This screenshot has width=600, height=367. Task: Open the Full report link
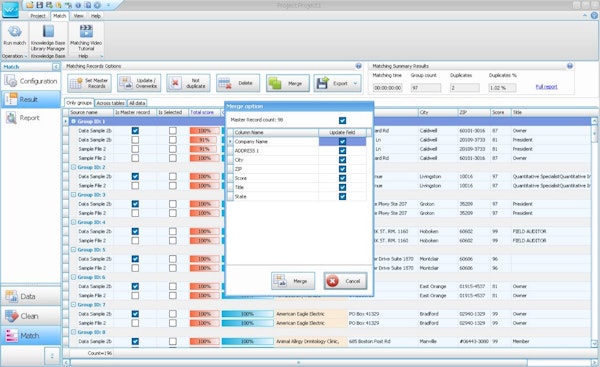click(x=546, y=87)
